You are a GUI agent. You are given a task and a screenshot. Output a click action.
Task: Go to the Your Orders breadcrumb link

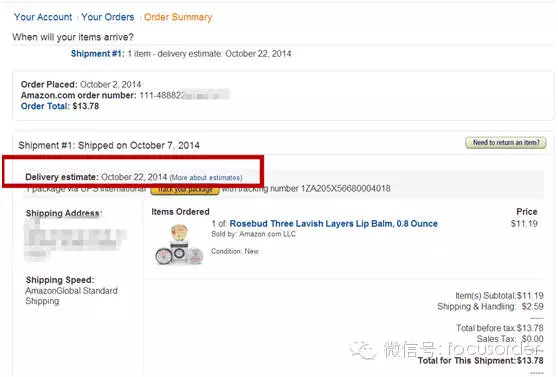[x=108, y=17]
